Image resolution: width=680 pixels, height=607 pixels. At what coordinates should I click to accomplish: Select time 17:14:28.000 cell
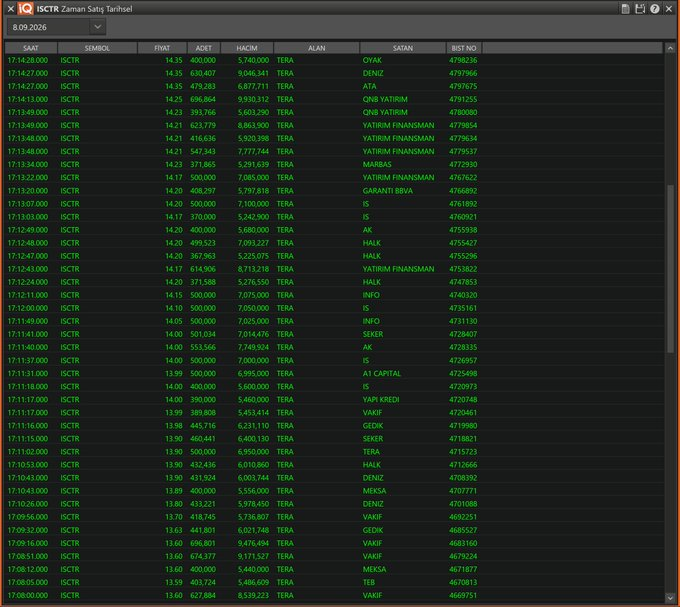(x=28, y=60)
